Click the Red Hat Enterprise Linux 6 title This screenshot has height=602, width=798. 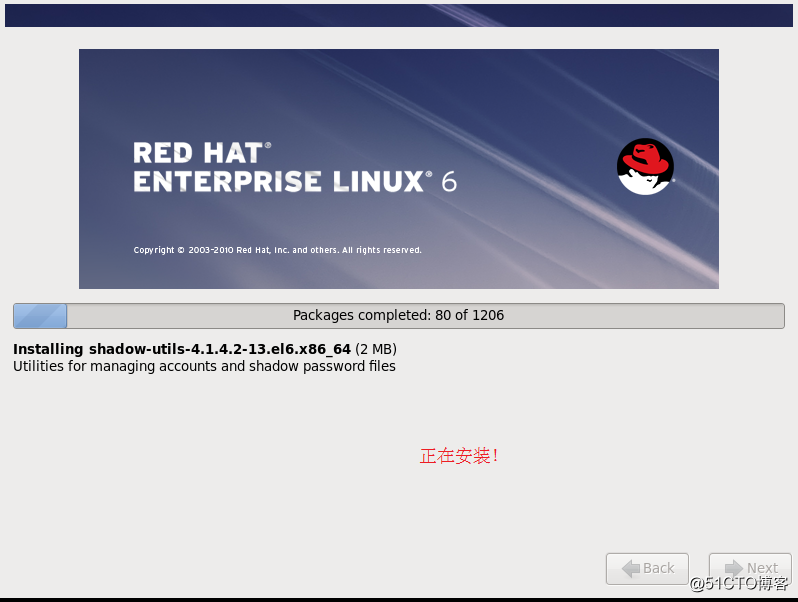click(295, 167)
